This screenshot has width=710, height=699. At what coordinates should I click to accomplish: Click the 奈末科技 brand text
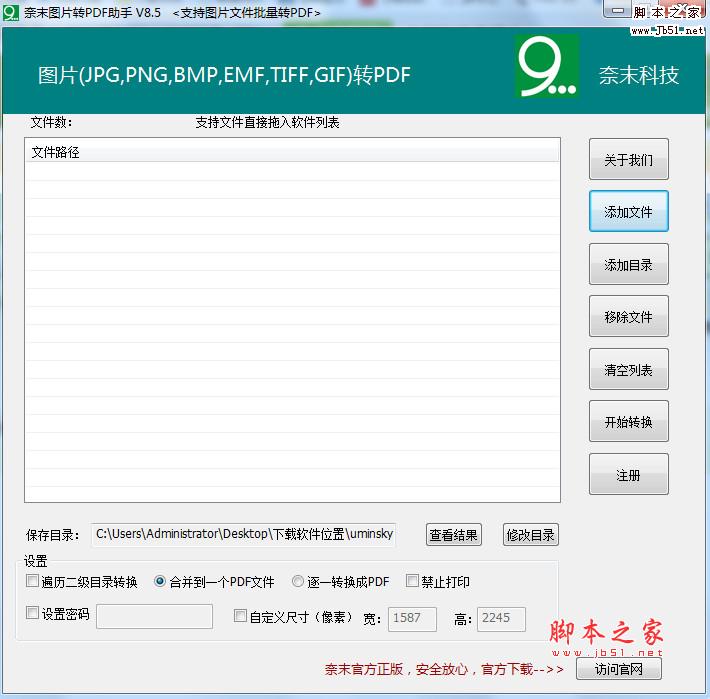point(639,75)
